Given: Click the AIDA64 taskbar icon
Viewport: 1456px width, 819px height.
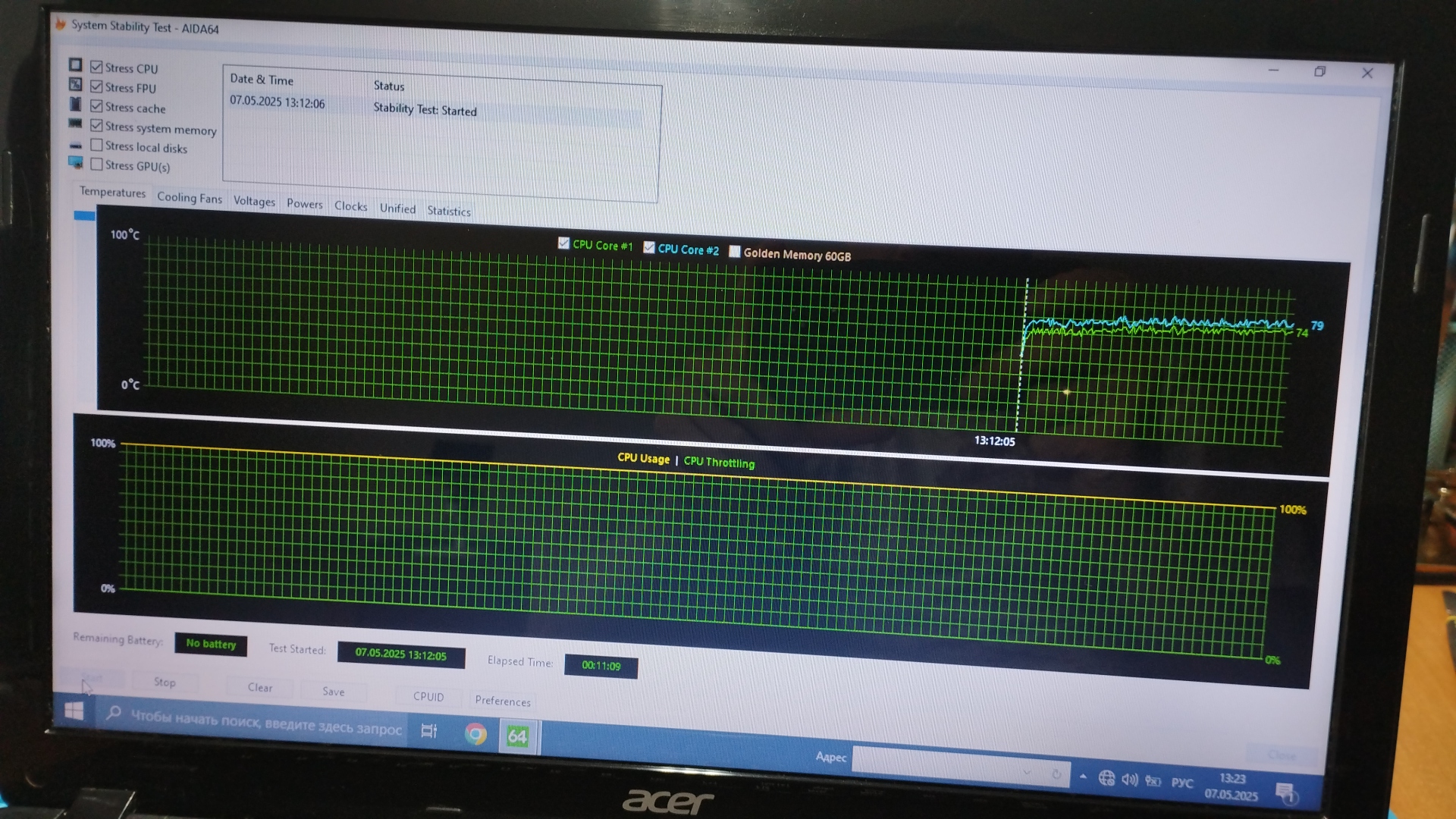Looking at the screenshot, I should pos(518,736).
